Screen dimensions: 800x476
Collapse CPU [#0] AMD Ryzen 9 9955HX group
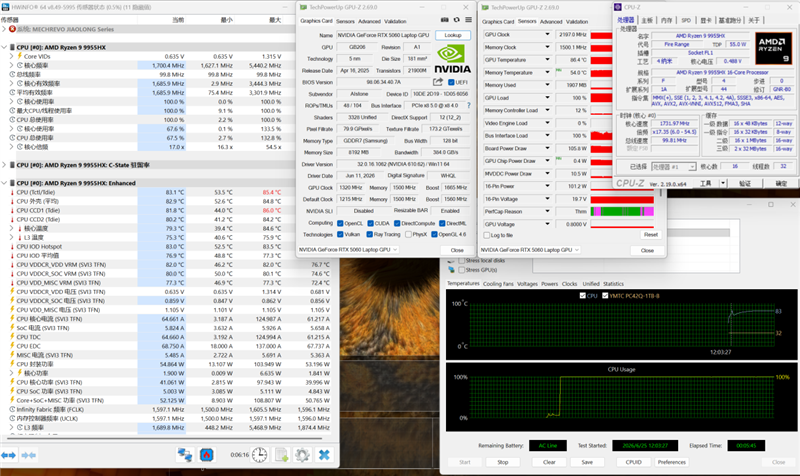point(4,47)
